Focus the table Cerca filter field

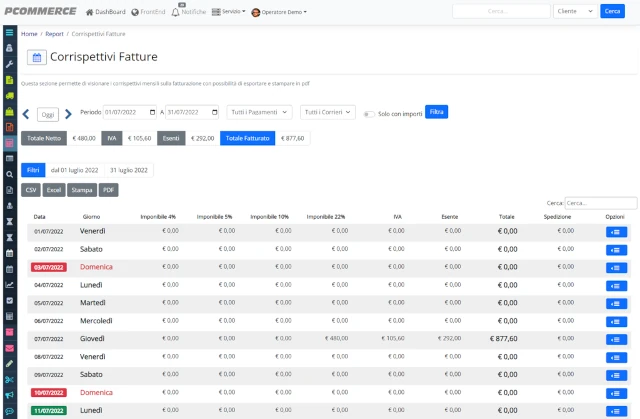coord(601,203)
